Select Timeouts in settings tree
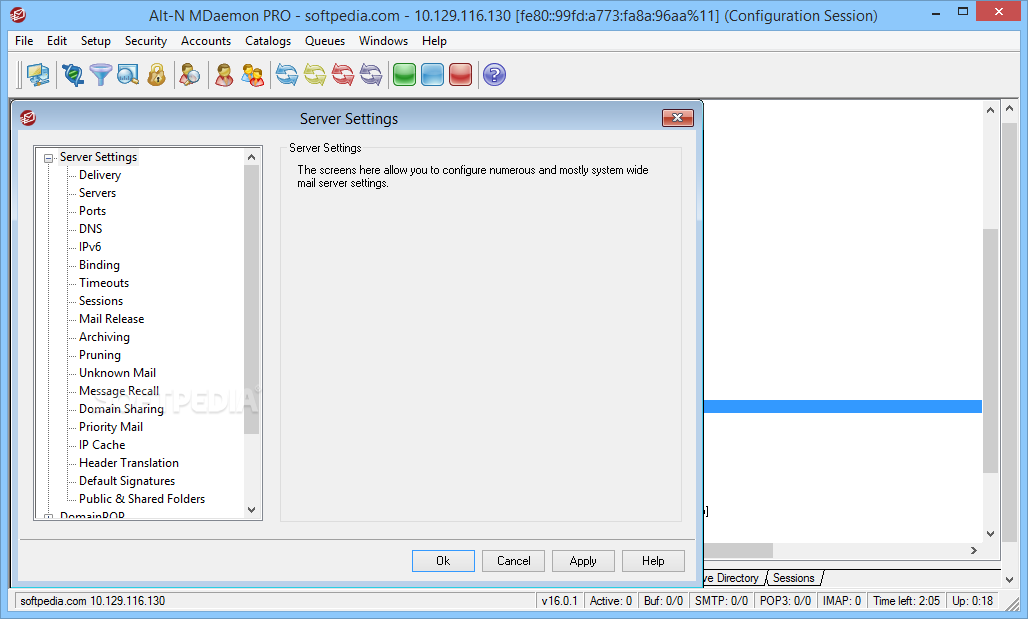This screenshot has height=619, width=1028. click(x=104, y=283)
